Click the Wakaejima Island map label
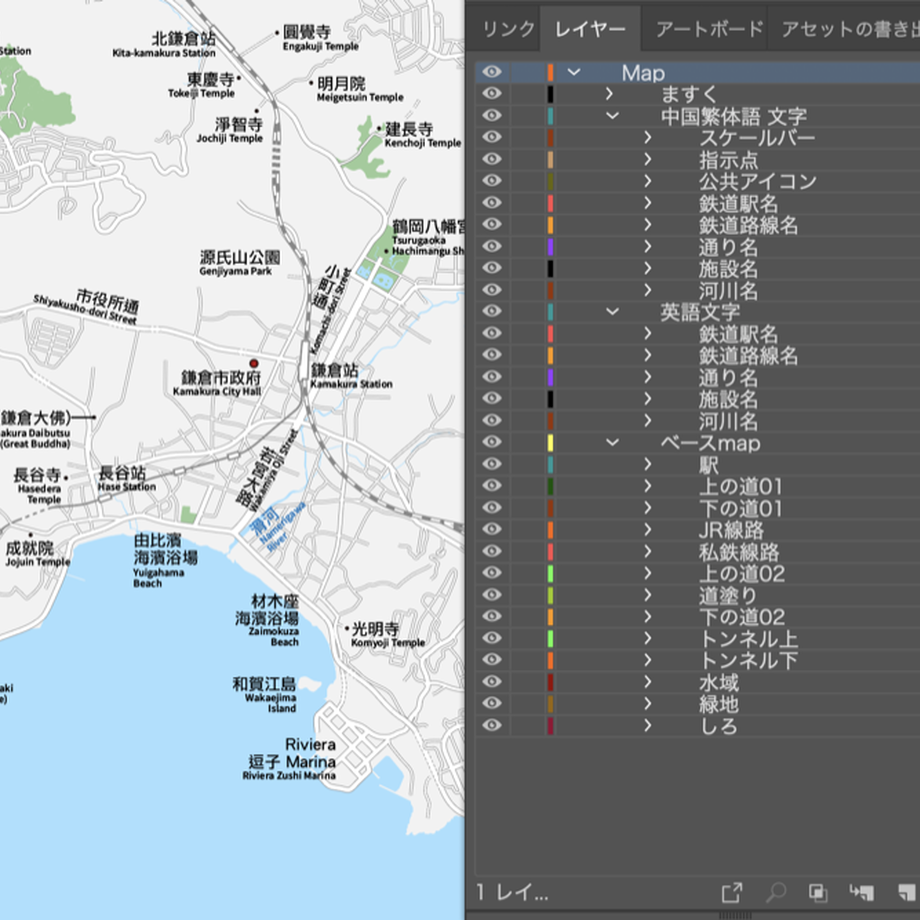The height and width of the screenshot is (920, 920). [x=270, y=703]
